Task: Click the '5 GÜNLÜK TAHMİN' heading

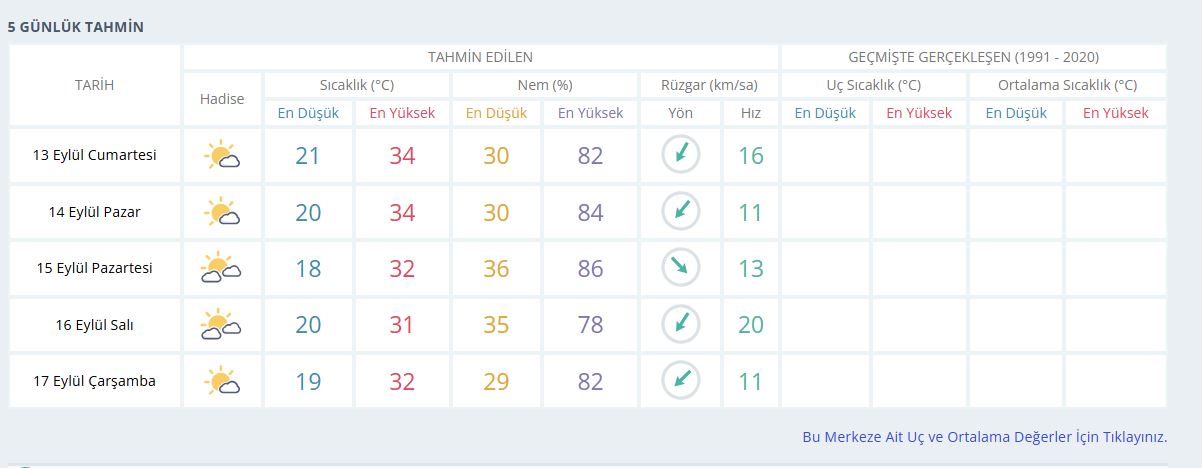Action: (x=76, y=27)
